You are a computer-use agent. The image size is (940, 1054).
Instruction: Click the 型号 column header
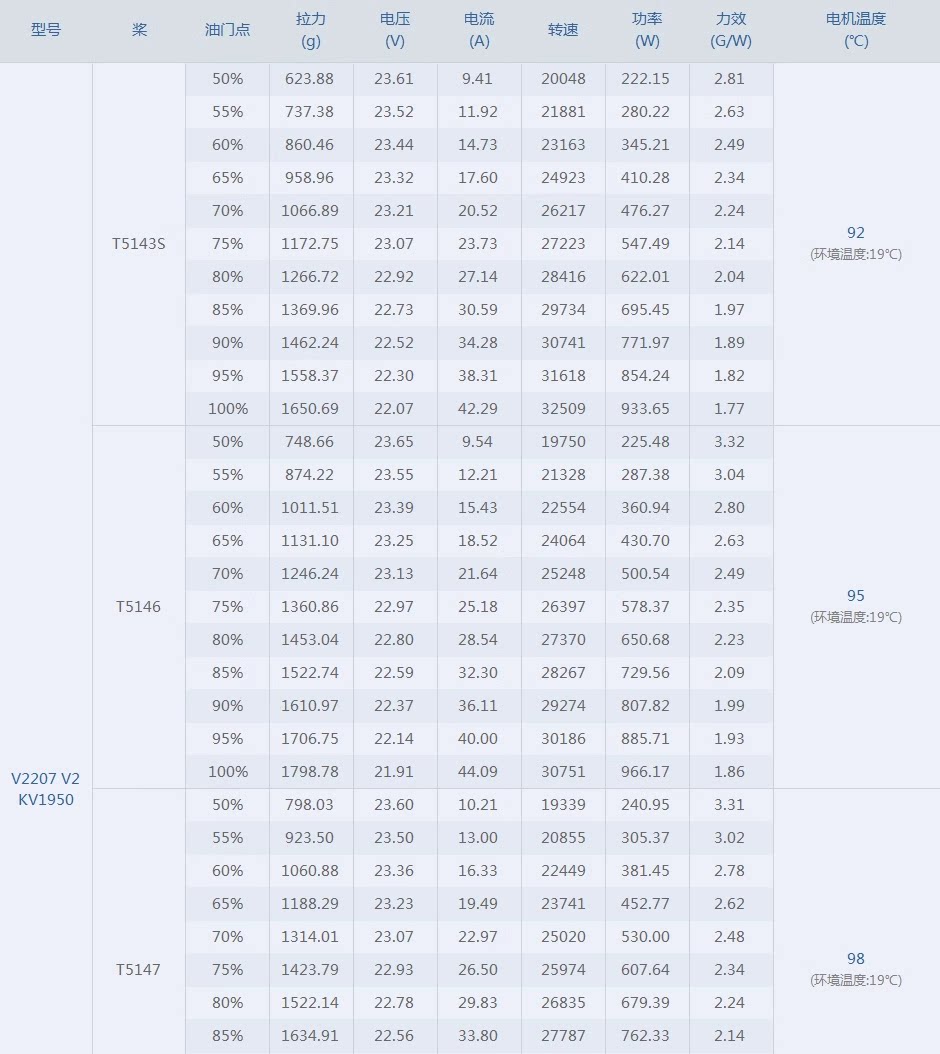[46, 30]
